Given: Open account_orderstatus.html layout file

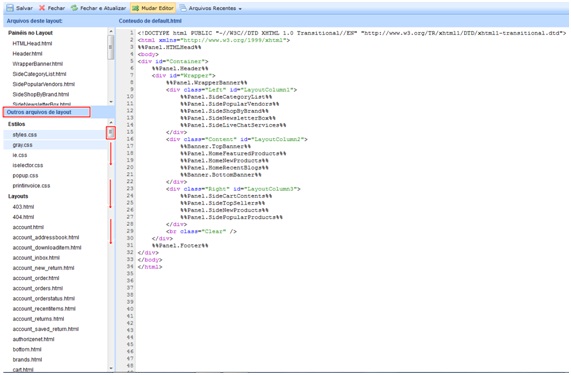Looking at the screenshot, I should [44, 299].
